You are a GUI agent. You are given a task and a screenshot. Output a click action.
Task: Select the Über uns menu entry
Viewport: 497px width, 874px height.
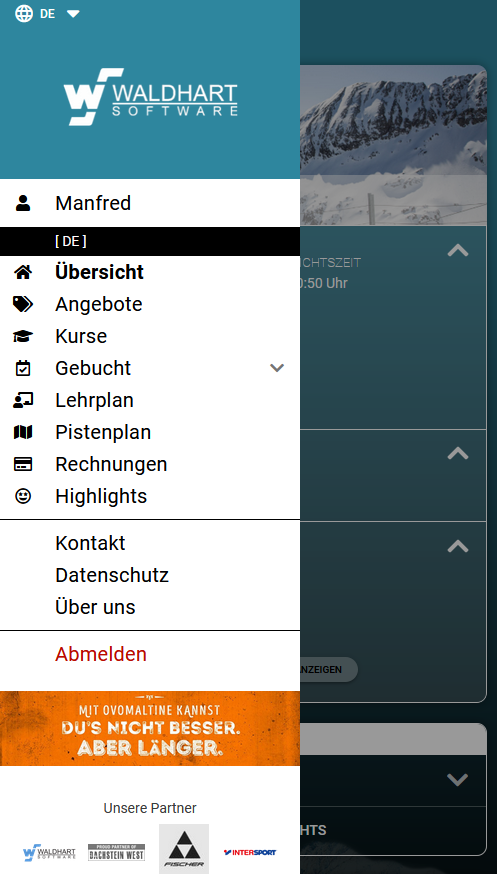(95, 607)
